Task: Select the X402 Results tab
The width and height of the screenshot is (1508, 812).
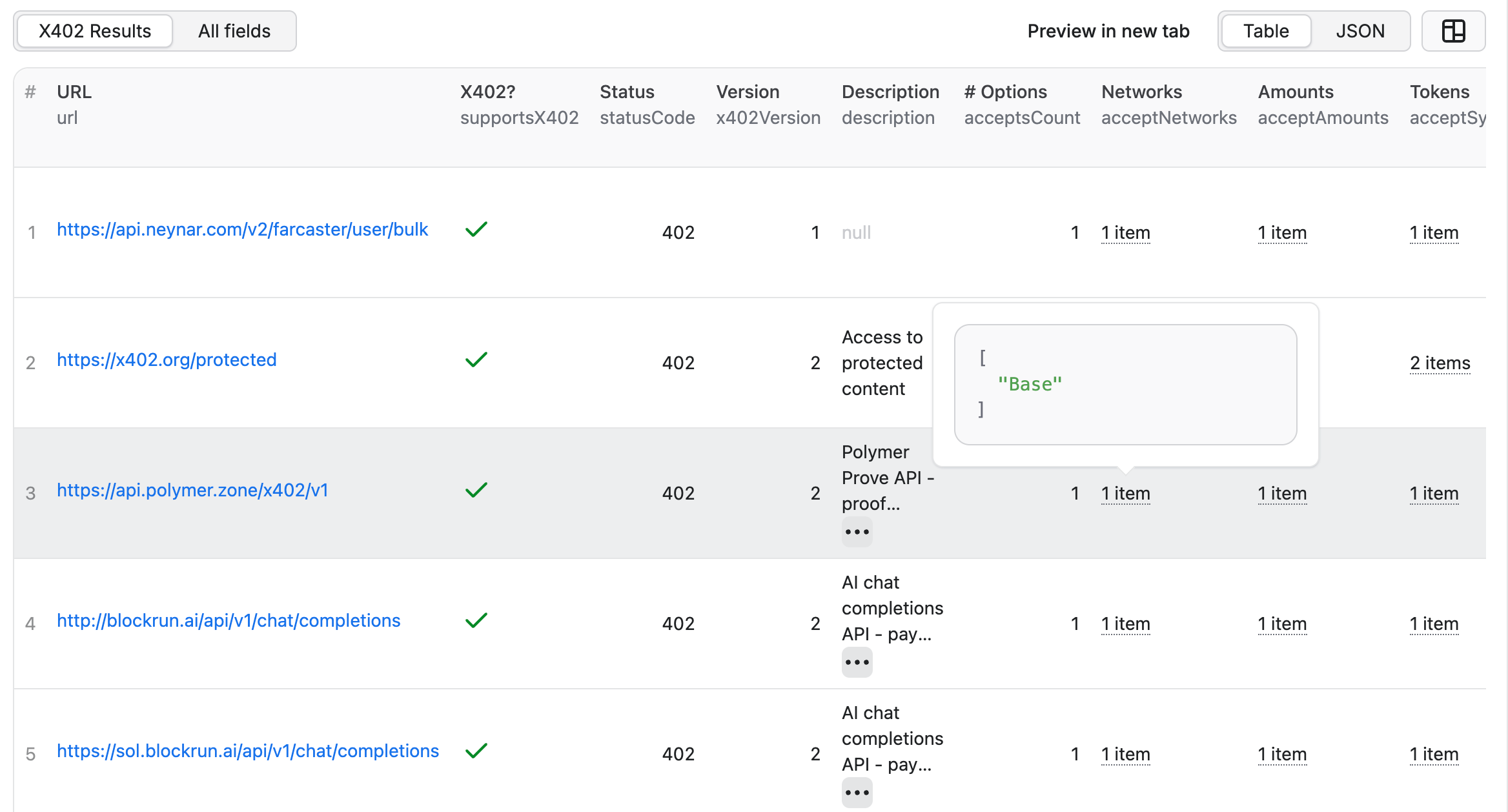Action: (x=94, y=30)
